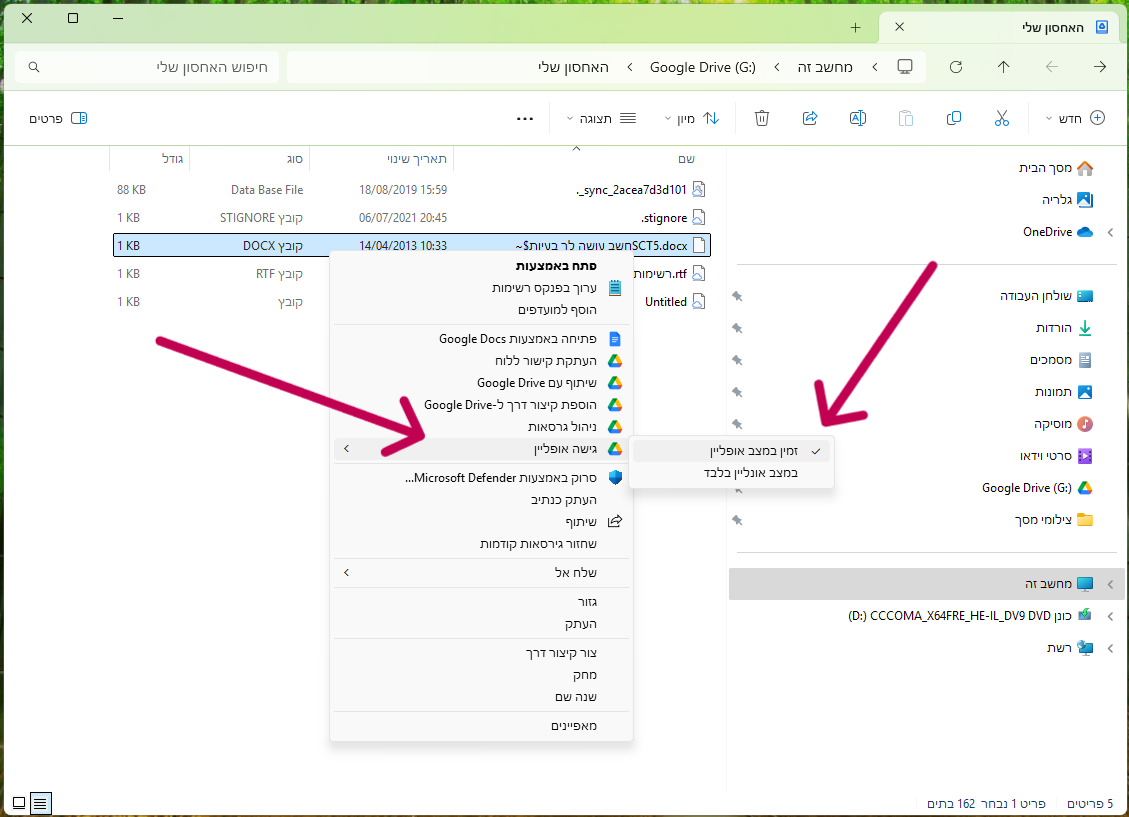1129x817 pixels.
Task: Expand the גישה אופליין submenu
Action: tap(481, 449)
